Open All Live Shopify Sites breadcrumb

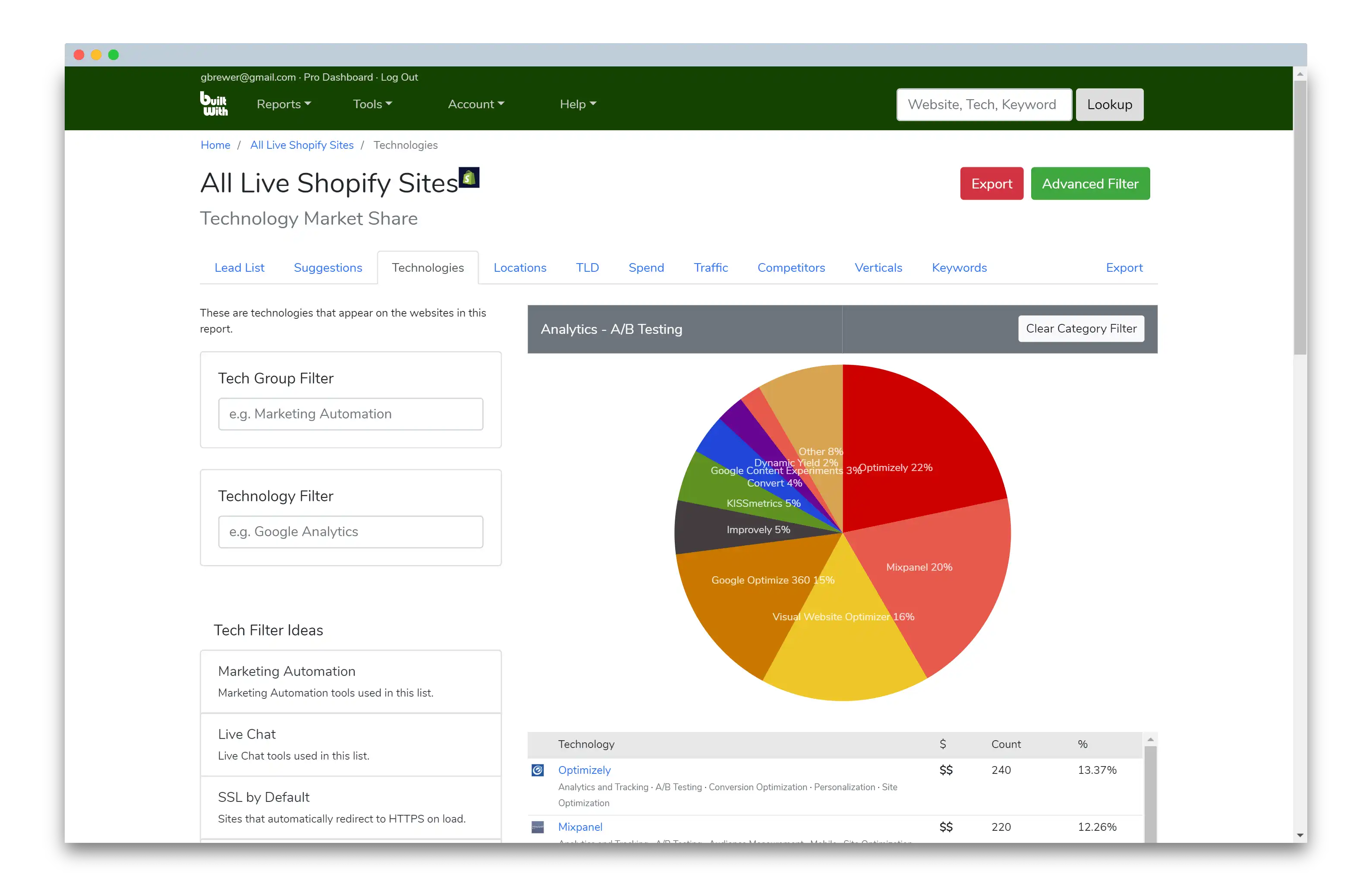click(x=302, y=145)
